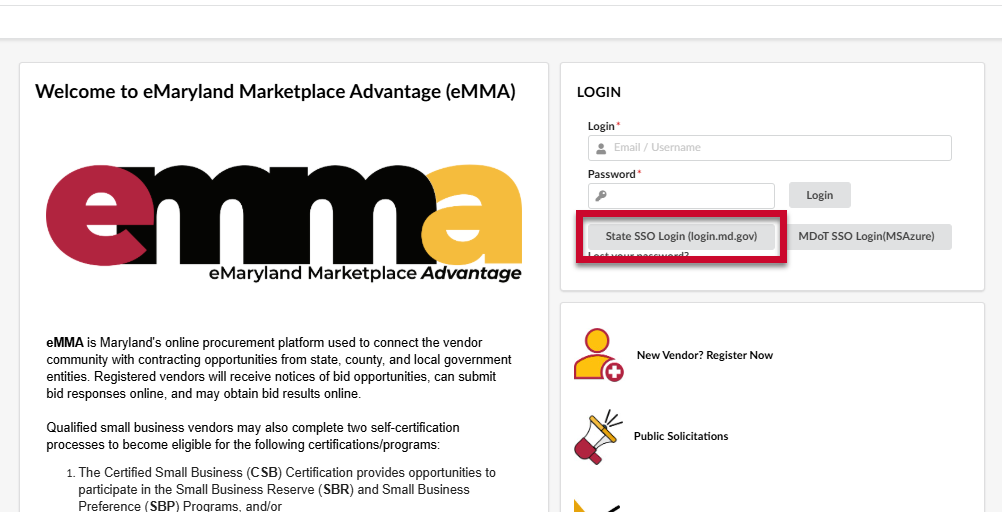Viewport: 1002px width, 512px height.
Task: Click the Certified Small Business (CSB) list item
Action: click(x=287, y=490)
